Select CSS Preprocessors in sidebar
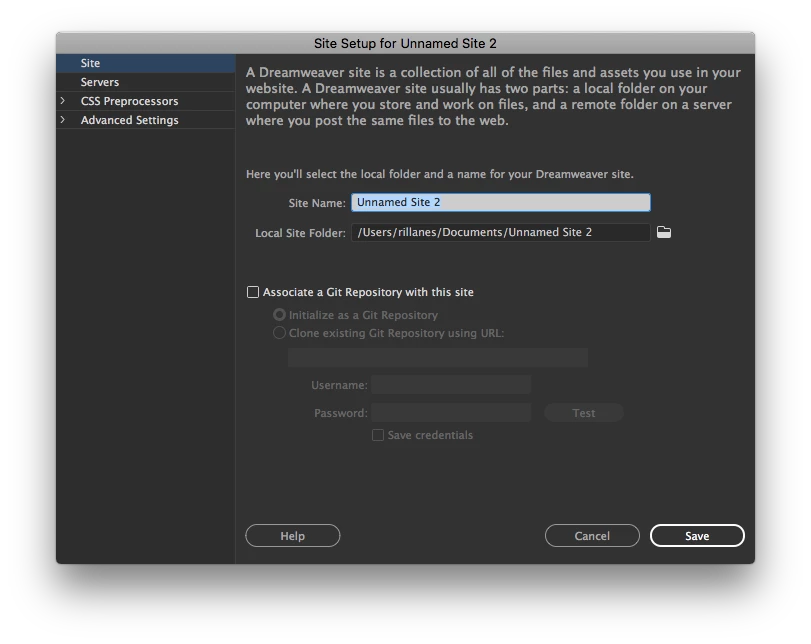Screen dimensions: 811x644 point(129,101)
